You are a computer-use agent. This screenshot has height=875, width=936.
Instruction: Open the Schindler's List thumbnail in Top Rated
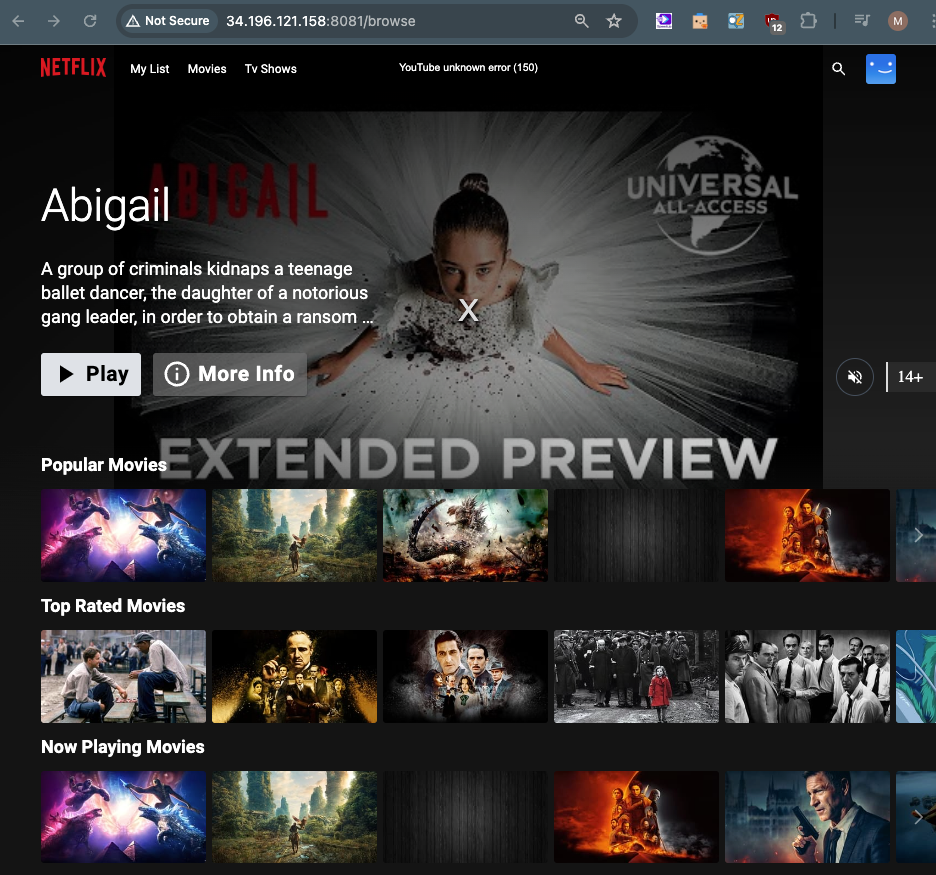(x=636, y=677)
